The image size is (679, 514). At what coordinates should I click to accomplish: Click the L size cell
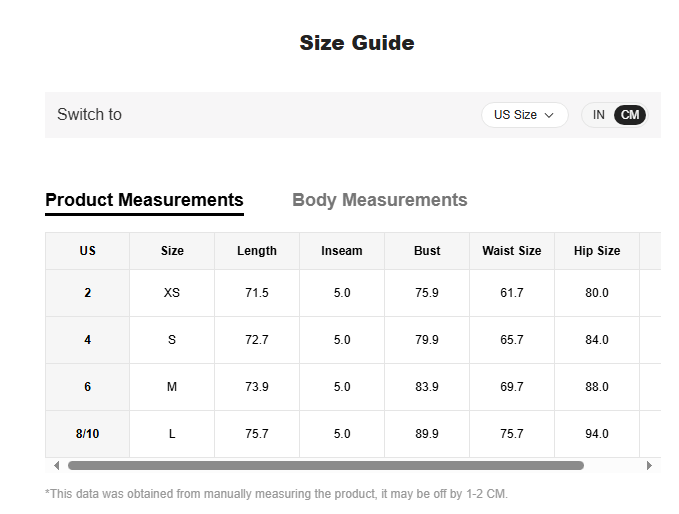tap(172, 434)
